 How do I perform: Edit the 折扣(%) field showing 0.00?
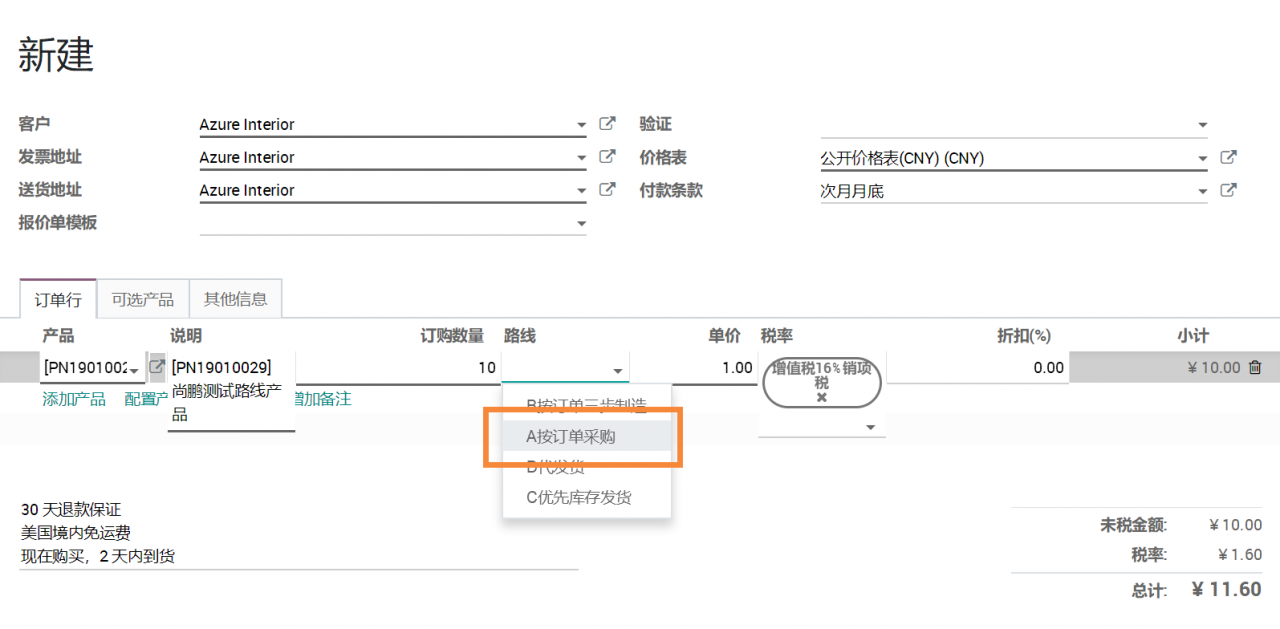(977, 367)
